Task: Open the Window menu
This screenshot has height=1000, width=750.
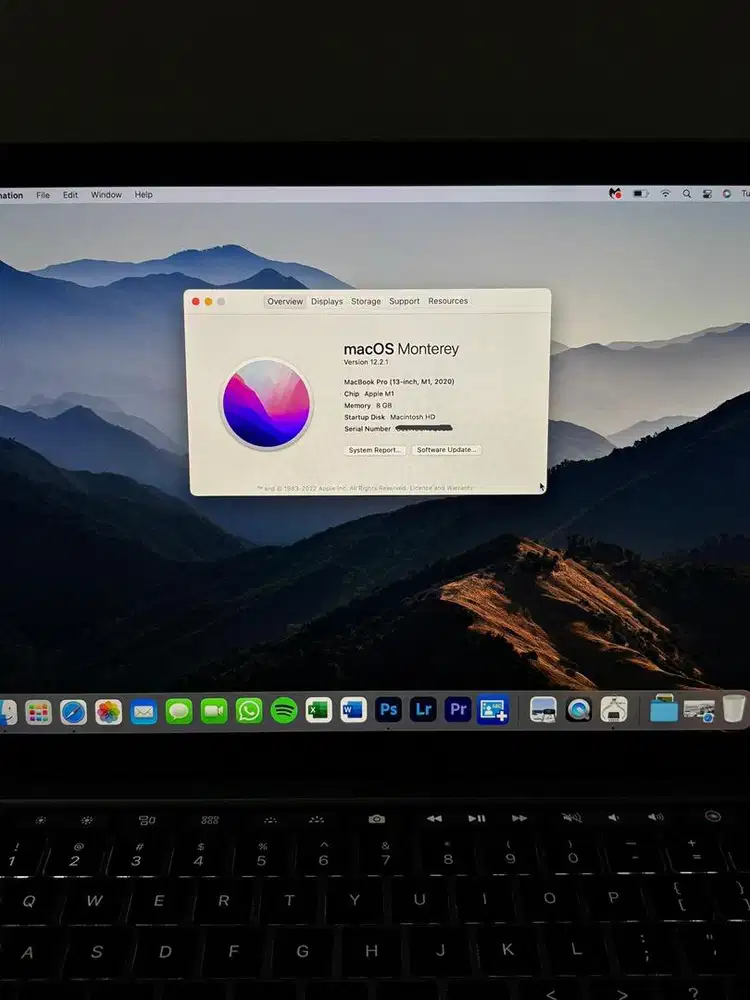Action: tap(106, 195)
